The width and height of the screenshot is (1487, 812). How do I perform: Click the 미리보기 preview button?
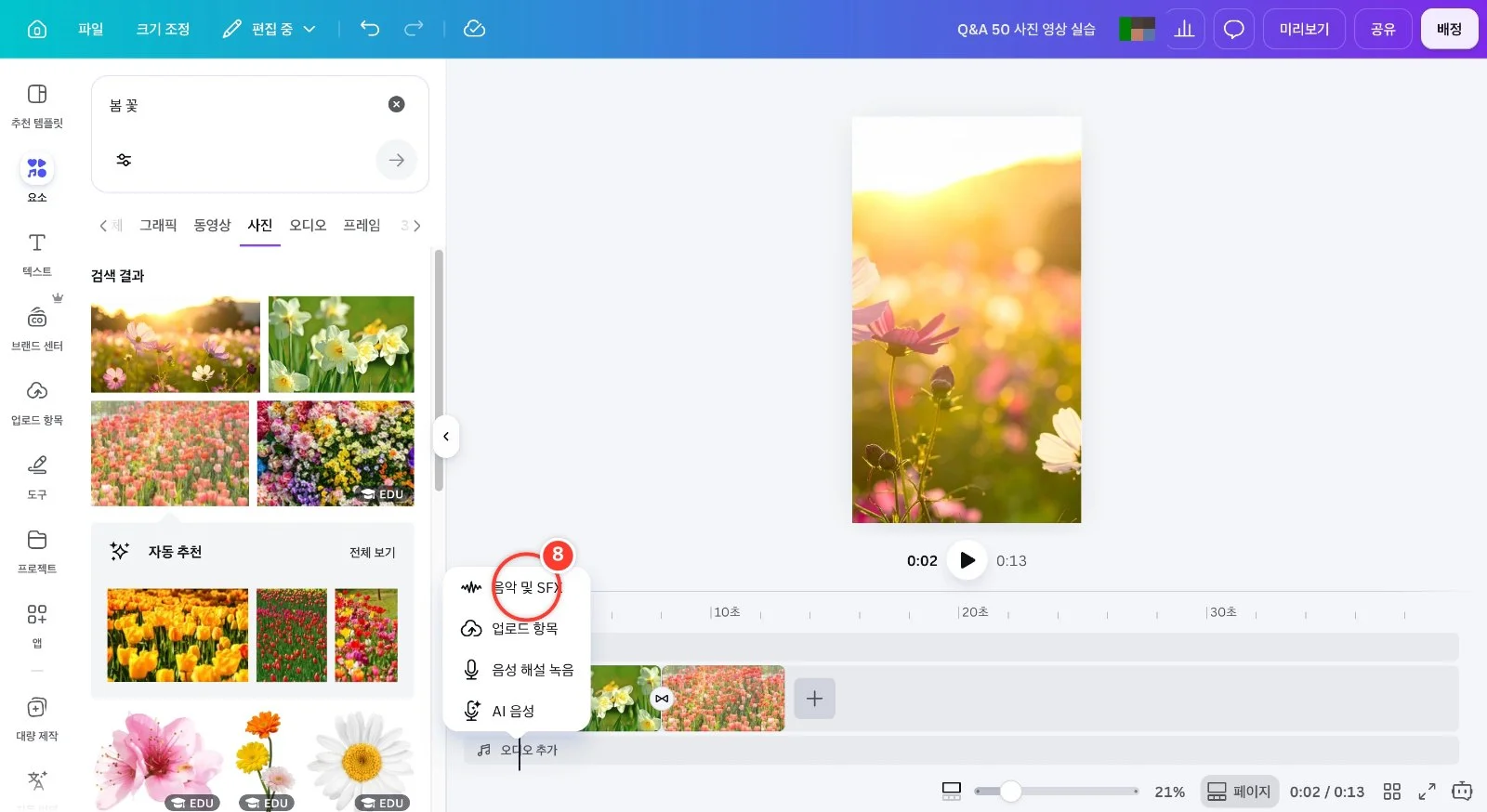1304,29
